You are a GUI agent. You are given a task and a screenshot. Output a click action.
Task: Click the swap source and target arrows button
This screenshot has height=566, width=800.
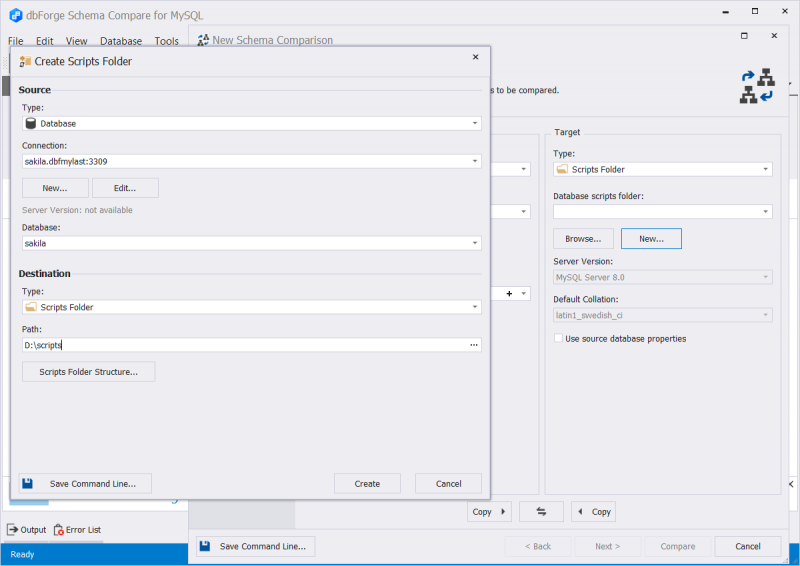pos(541,511)
